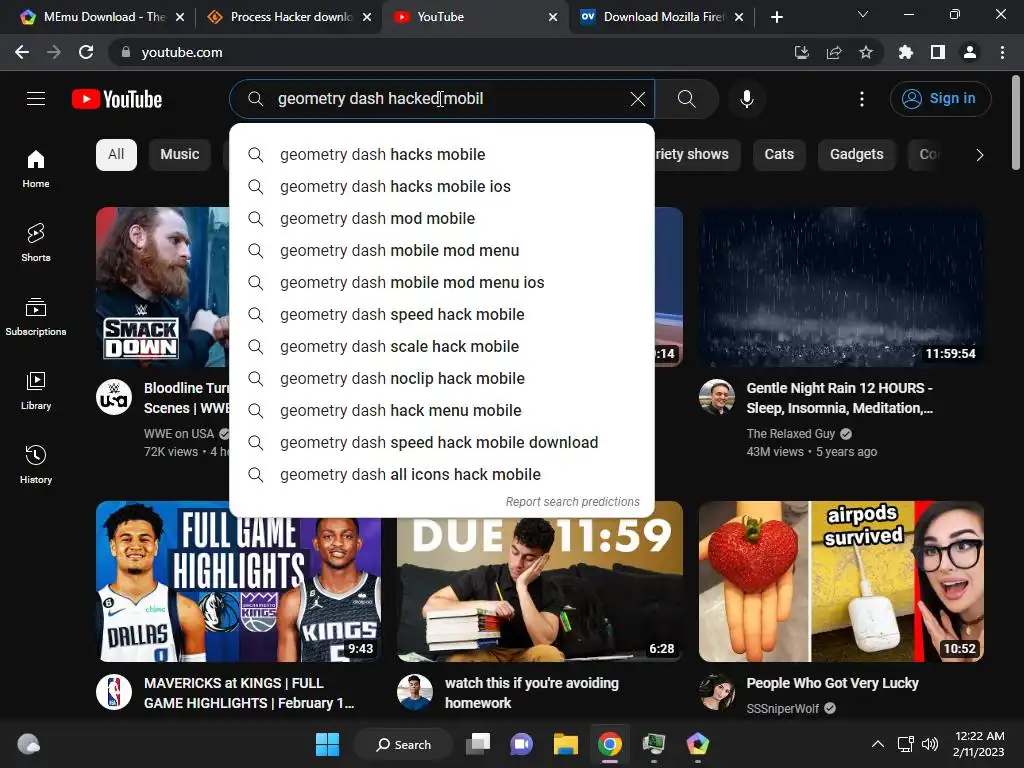Open volume control in system tray
Viewport: 1024px width, 768px height.
(x=930, y=744)
